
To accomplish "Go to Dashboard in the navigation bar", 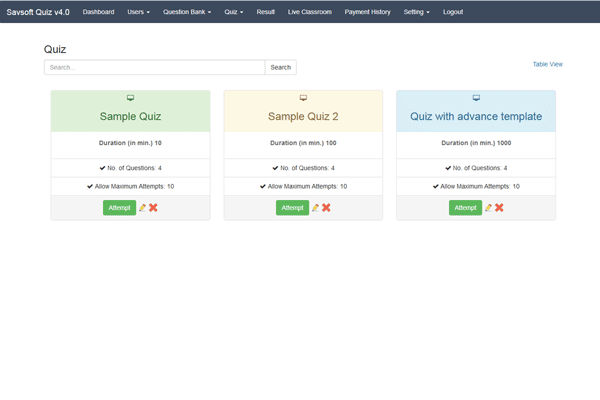I will tap(98, 12).
